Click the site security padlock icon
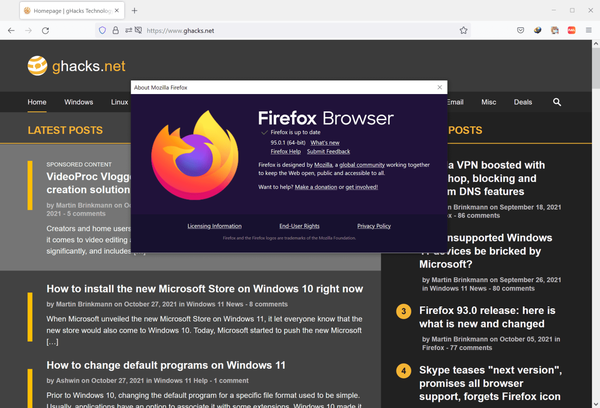 117,30
